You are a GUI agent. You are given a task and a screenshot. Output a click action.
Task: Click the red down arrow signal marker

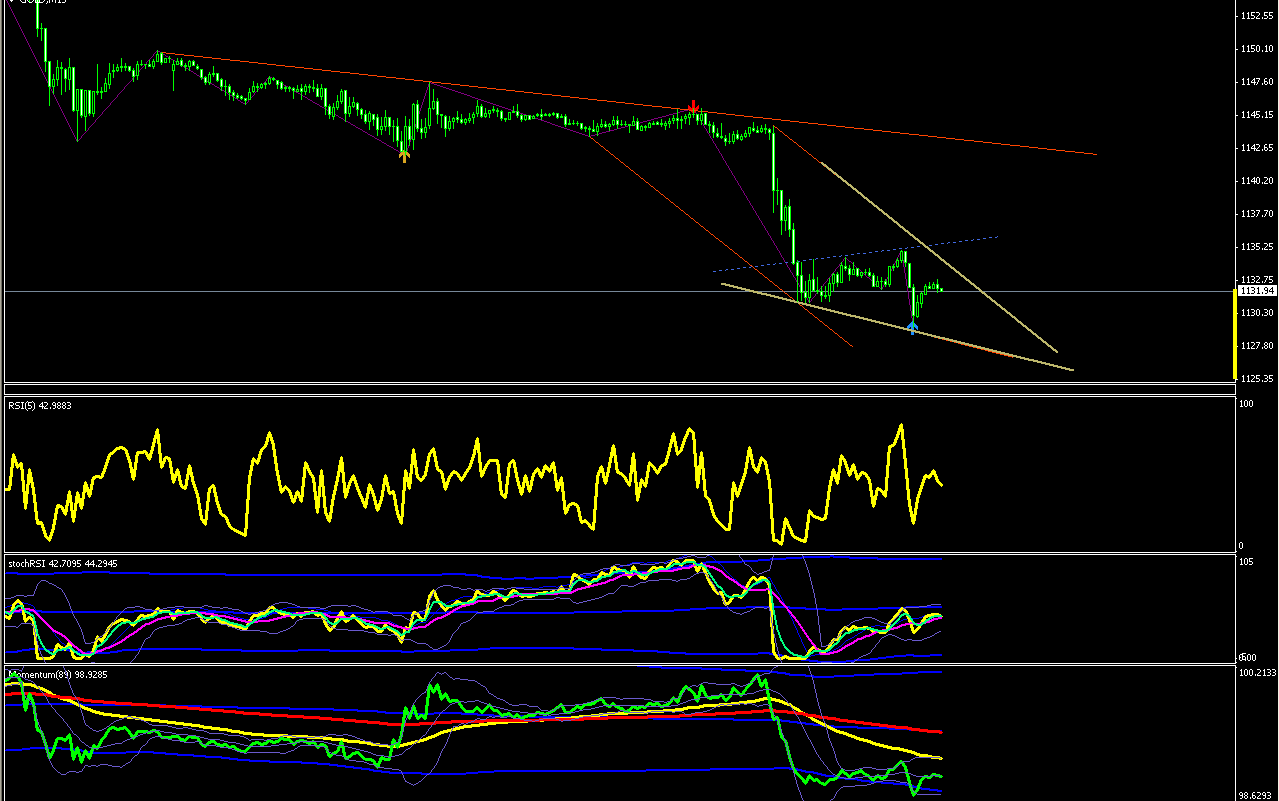coord(694,106)
